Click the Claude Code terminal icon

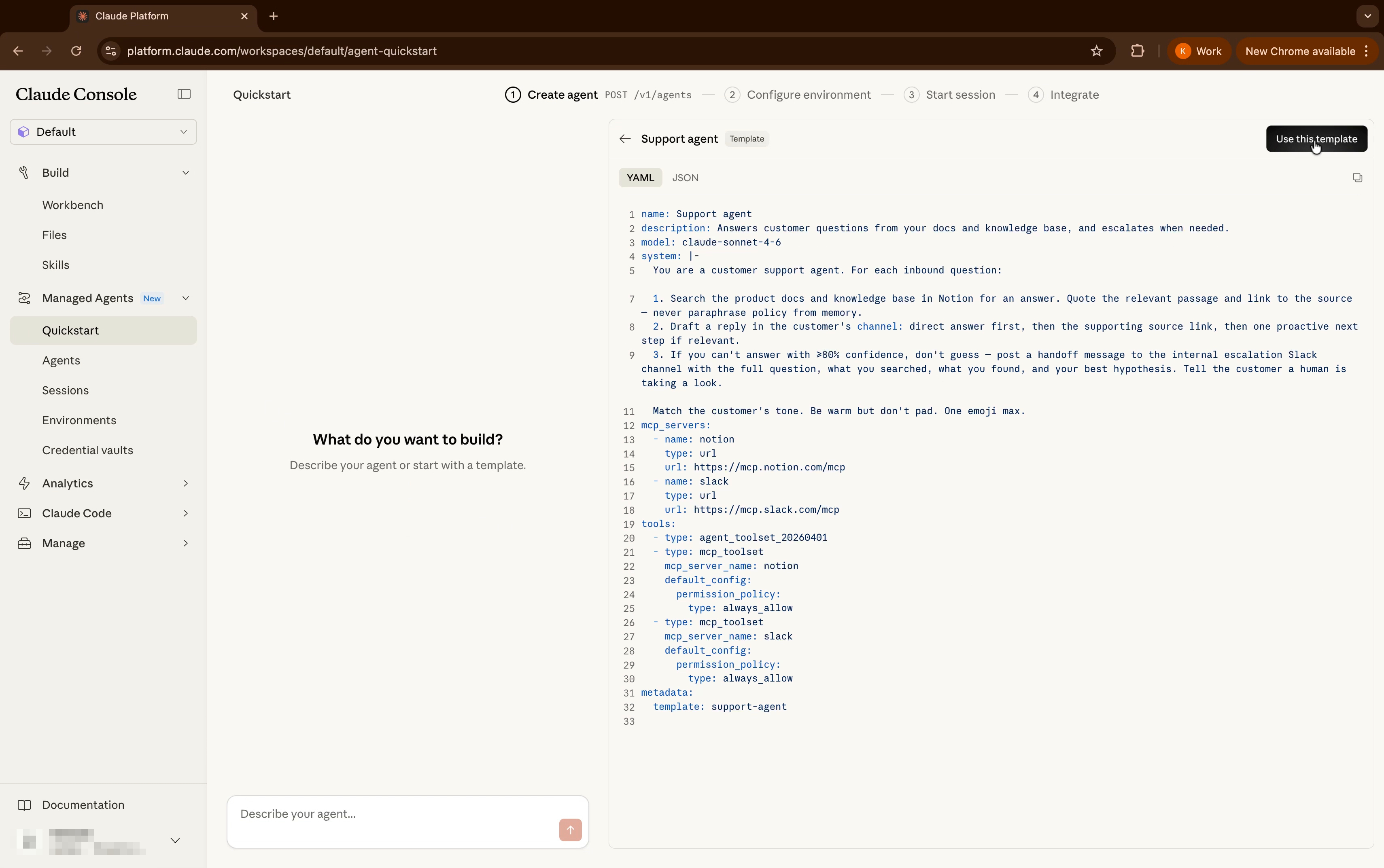(x=23, y=513)
